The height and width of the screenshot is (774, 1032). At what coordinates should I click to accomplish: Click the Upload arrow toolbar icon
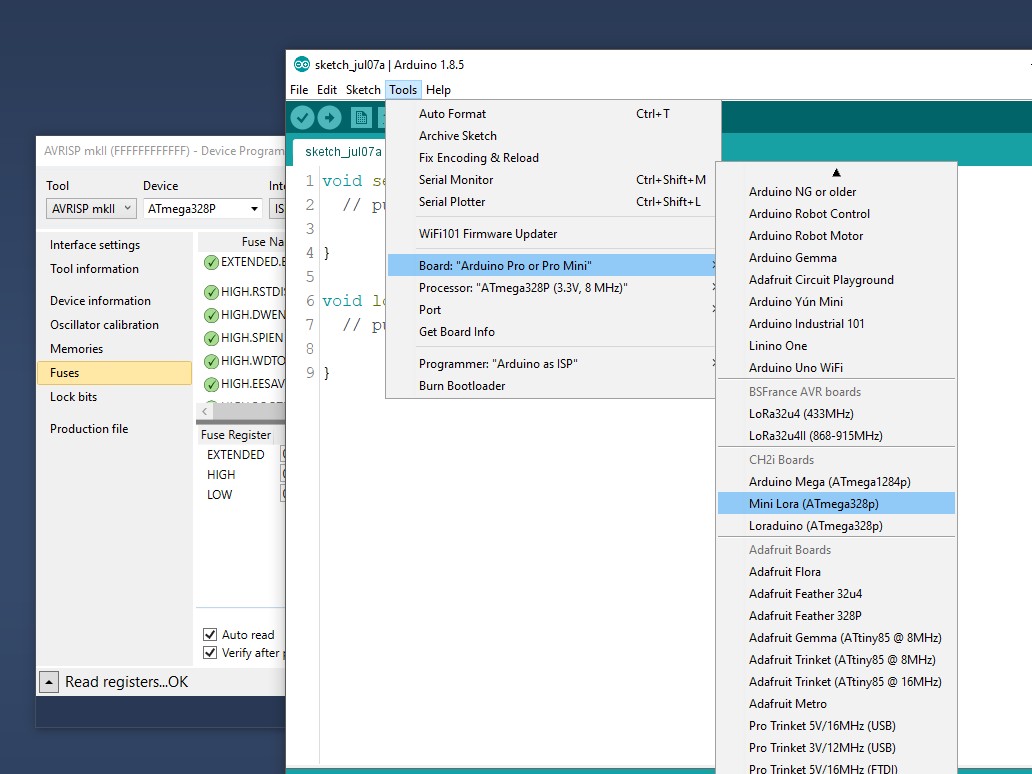point(329,118)
